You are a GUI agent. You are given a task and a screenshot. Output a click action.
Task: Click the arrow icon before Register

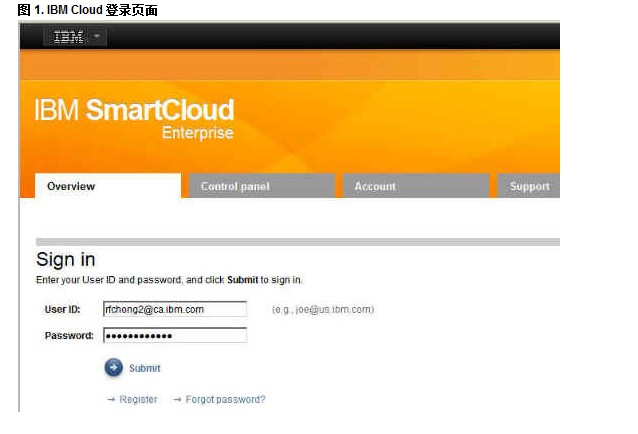click(x=111, y=400)
